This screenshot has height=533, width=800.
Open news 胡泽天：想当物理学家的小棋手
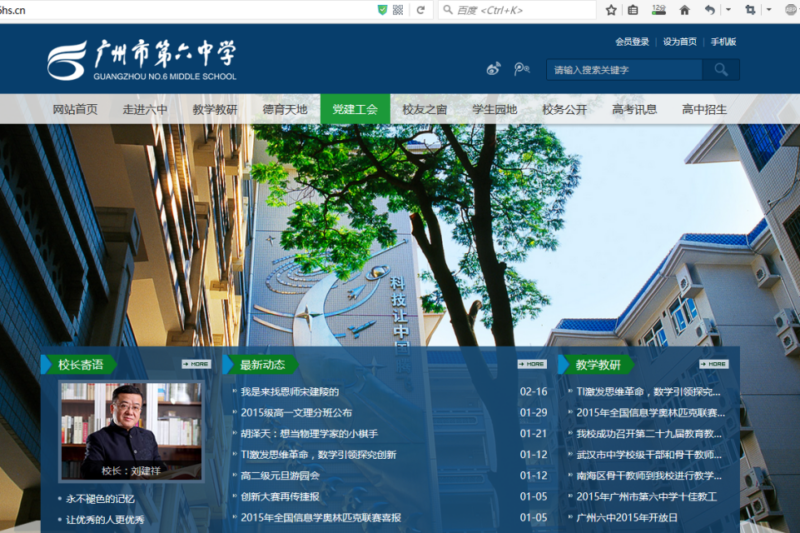point(309,434)
